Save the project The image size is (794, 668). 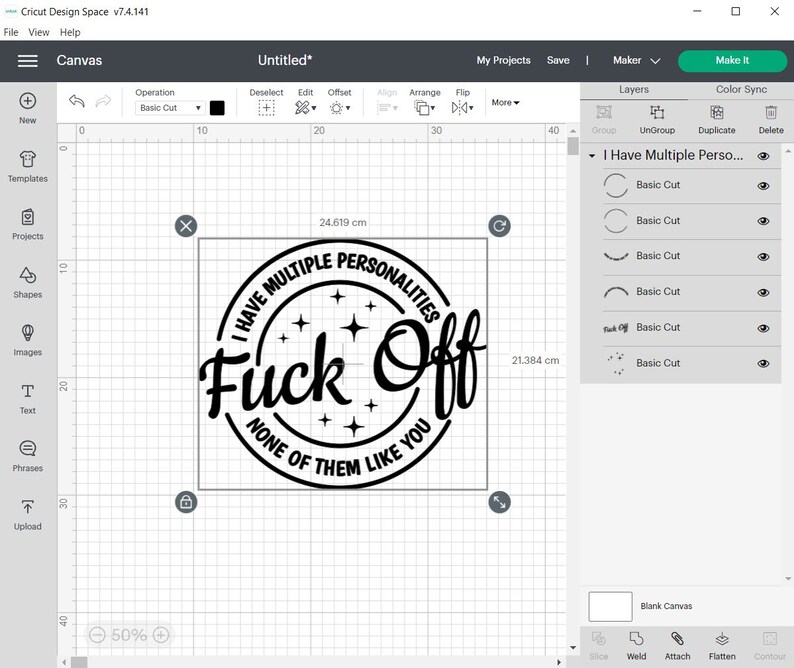point(558,60)
